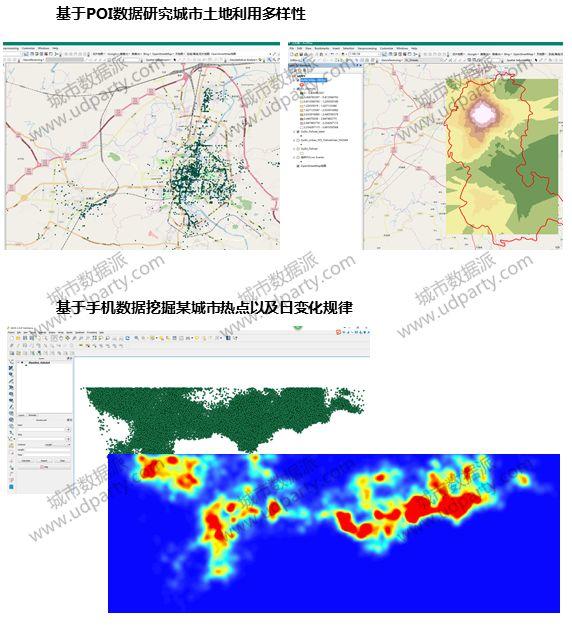Click New project icon in QGIS toolbar
The image size is (572, 625).
[12, 338]
